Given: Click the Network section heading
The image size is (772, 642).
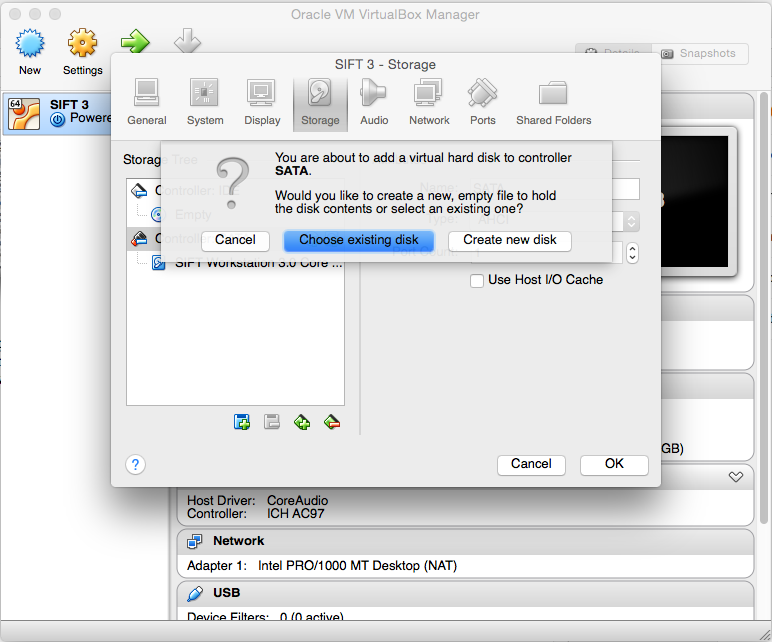Looking at the screenshot, I should click(238, 541).
